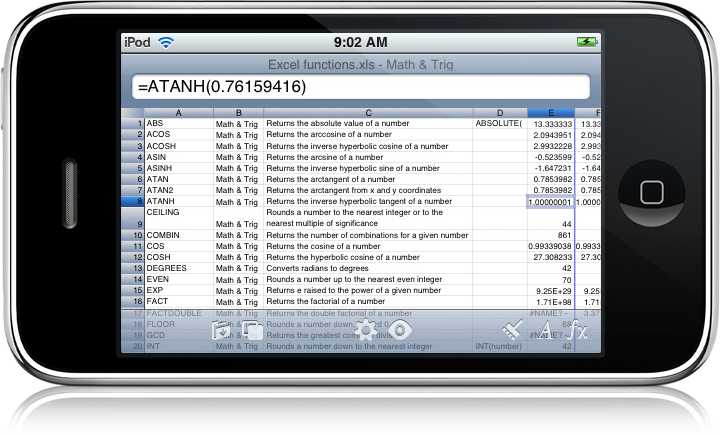Select row 12 header

click(132, 257)
